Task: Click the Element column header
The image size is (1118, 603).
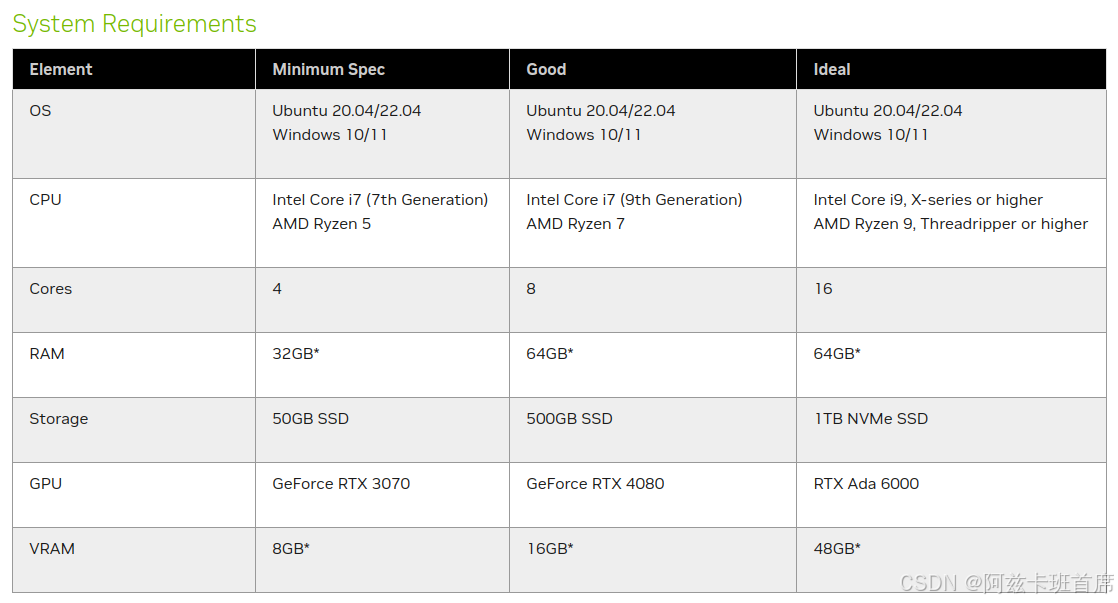Action: [61, 69]
